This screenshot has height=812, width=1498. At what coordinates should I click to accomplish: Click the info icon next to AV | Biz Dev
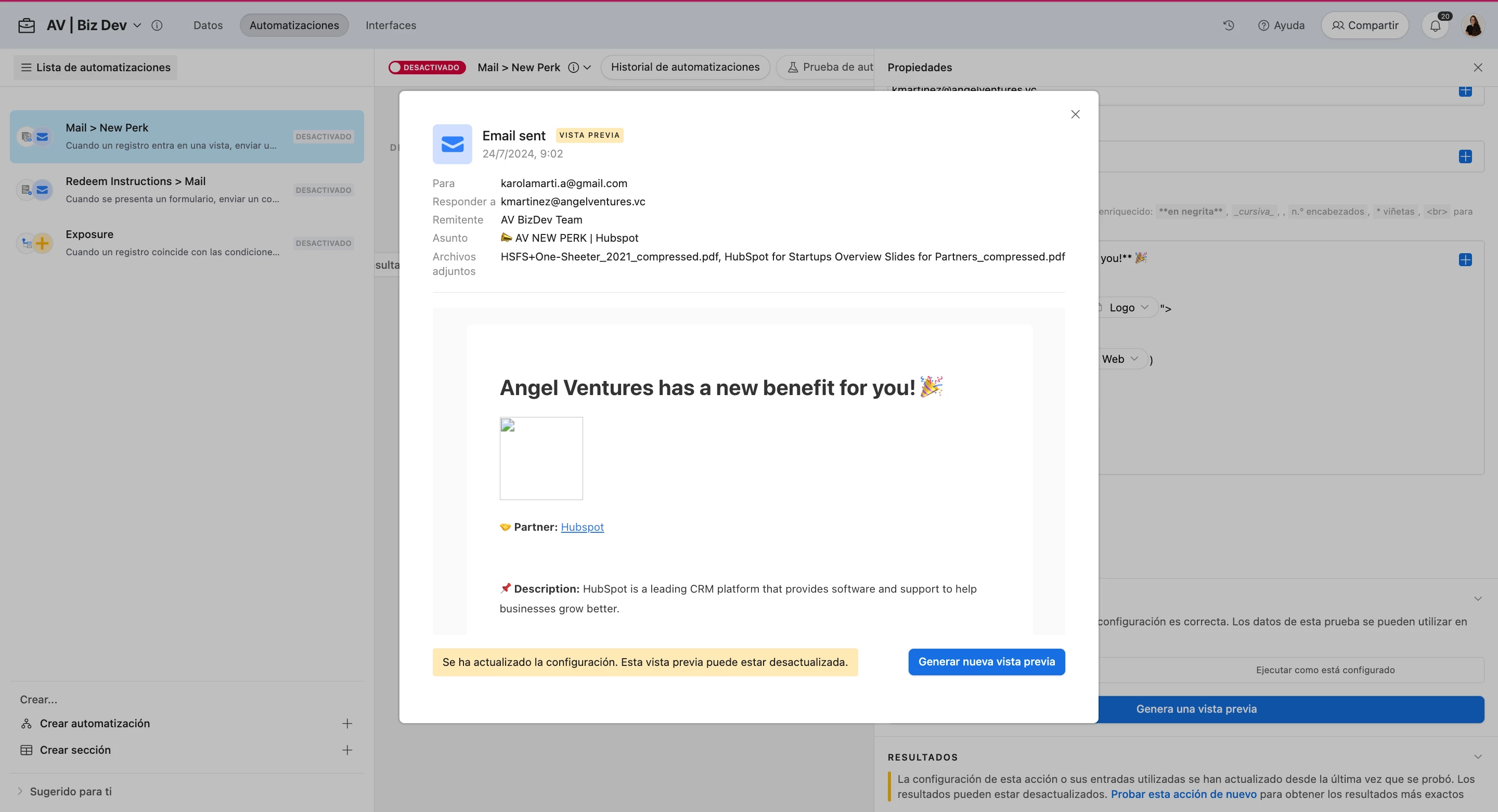pyautogui.click(x=157, y=25)
